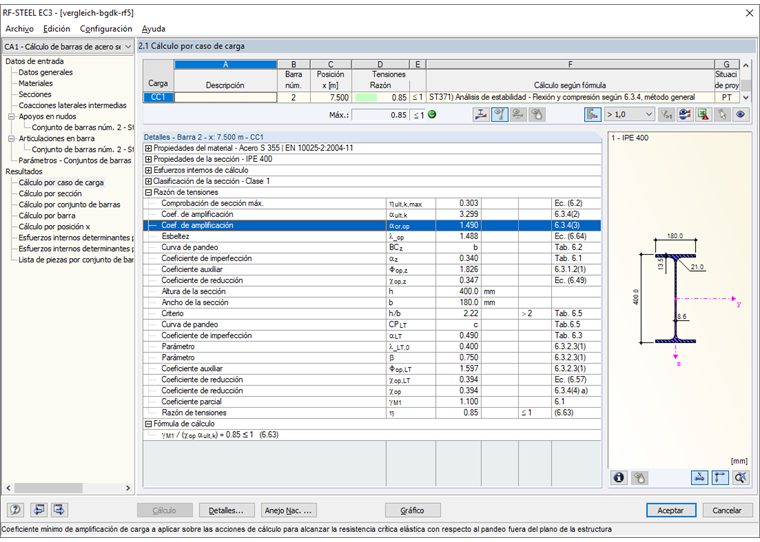The width and height of the screenshot is (760, 542).
Task: Click the Máx. value field showing 0.85
Action: pos(380,115)
